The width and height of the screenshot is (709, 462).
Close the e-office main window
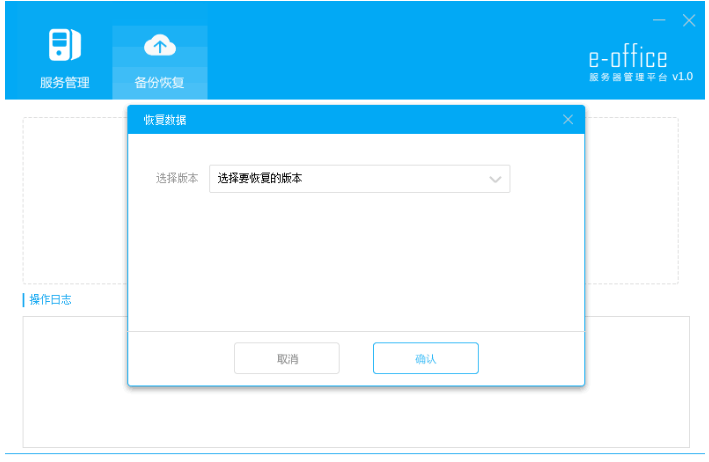point(689,20)
